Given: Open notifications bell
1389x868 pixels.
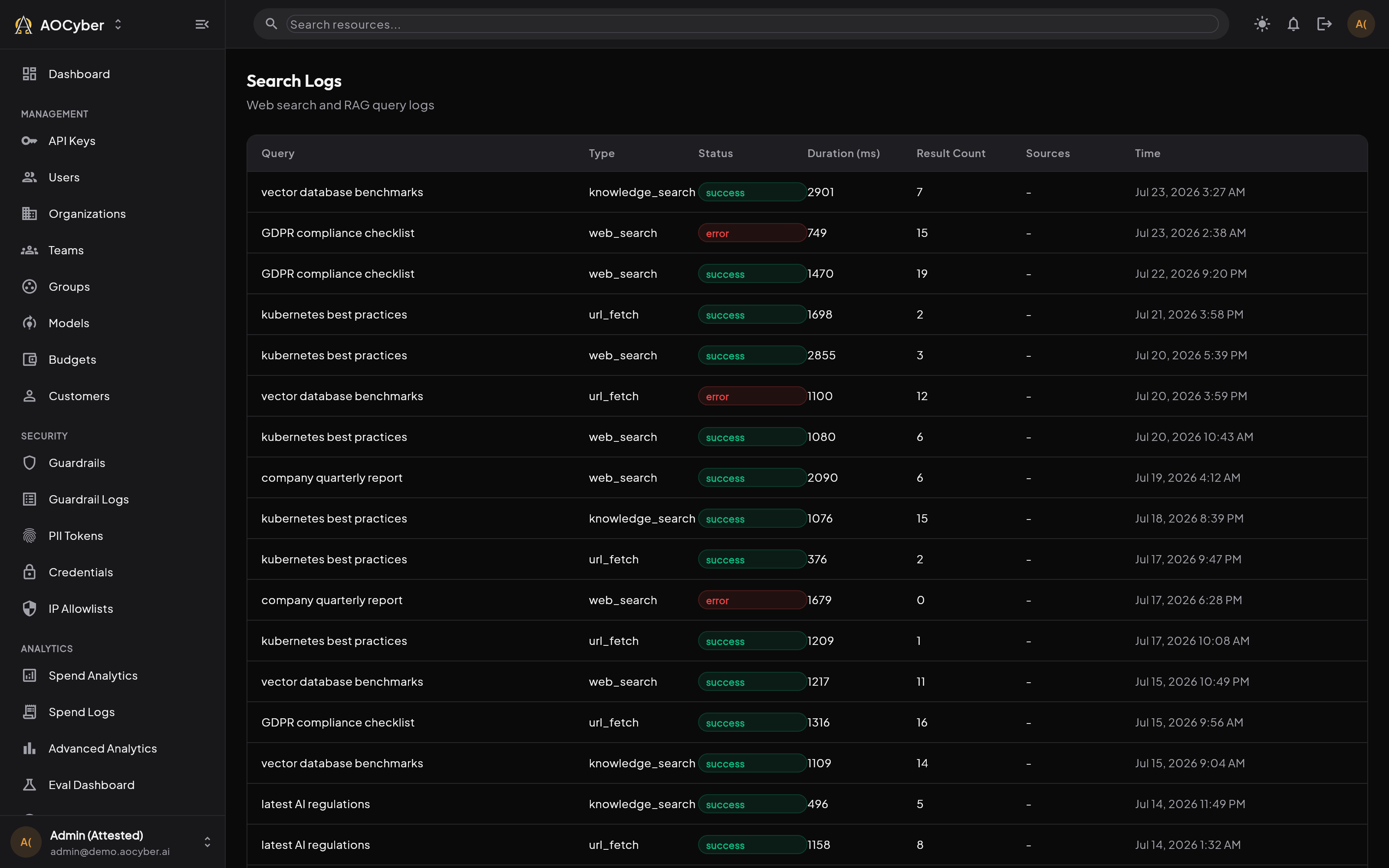Looking at the screenshot, I should coord(1293,24).
